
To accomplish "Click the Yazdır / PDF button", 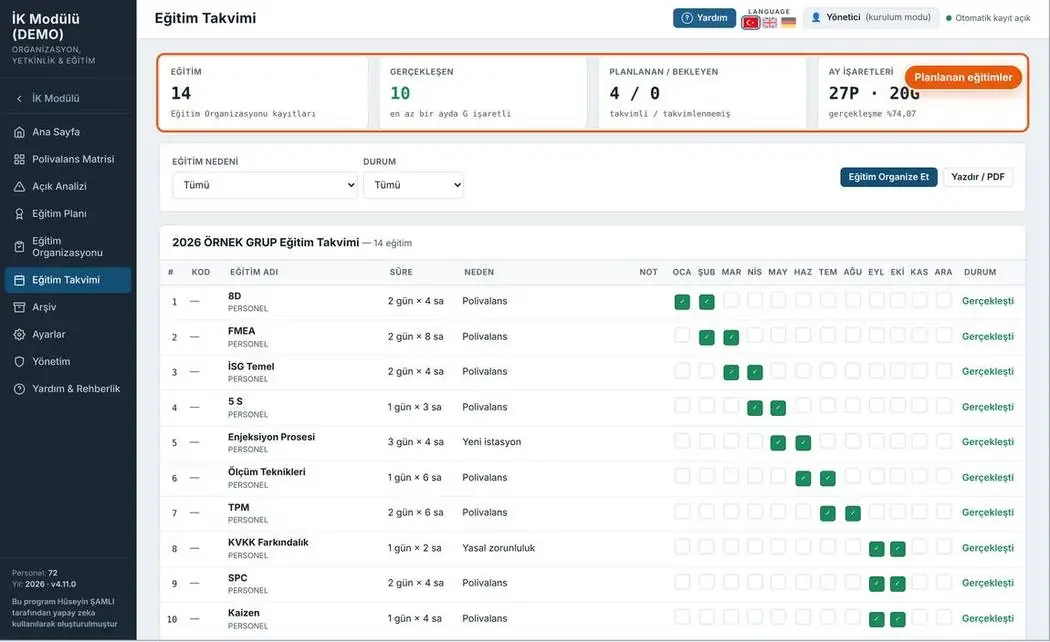I will click(x=978, y=177).
